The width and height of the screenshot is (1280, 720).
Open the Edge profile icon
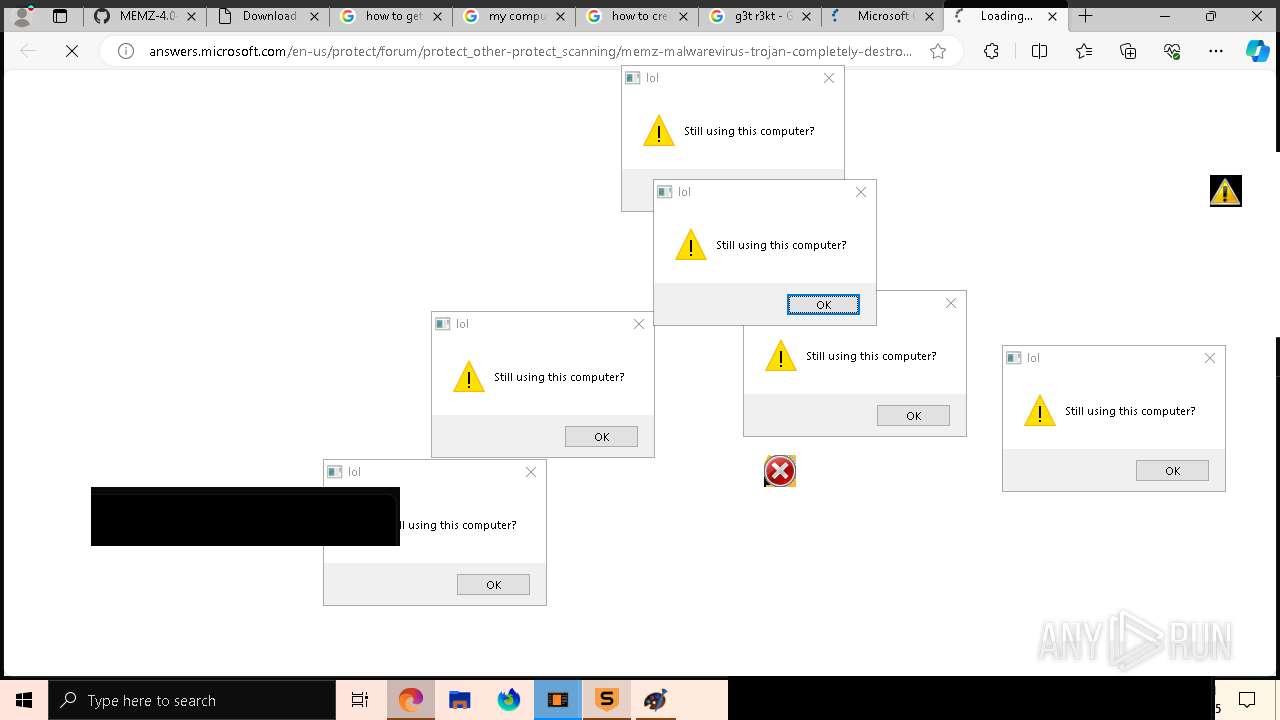coord(22,16)
